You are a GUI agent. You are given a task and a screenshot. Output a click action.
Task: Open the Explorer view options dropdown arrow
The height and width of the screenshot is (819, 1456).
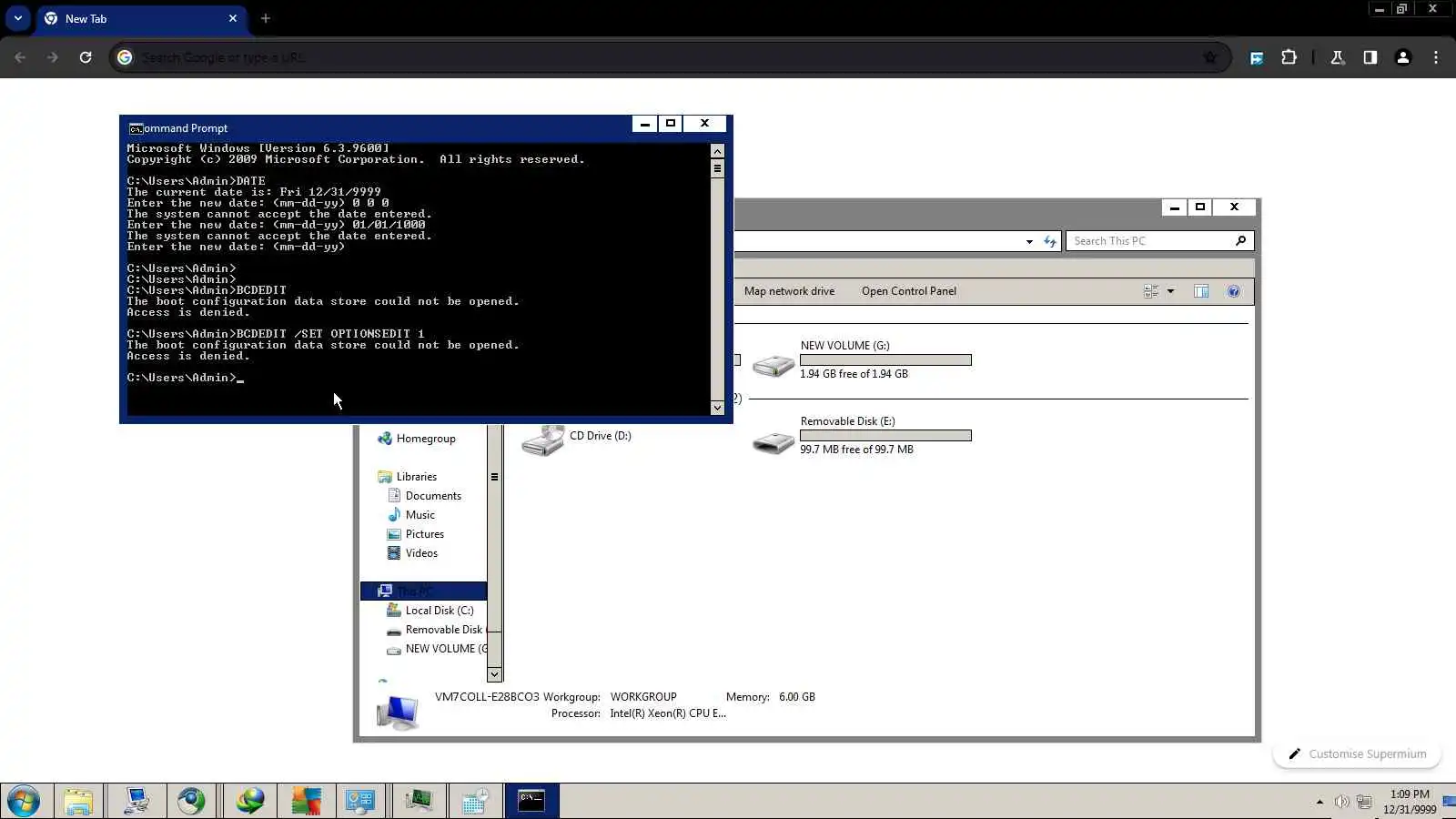pos(1171,291)
